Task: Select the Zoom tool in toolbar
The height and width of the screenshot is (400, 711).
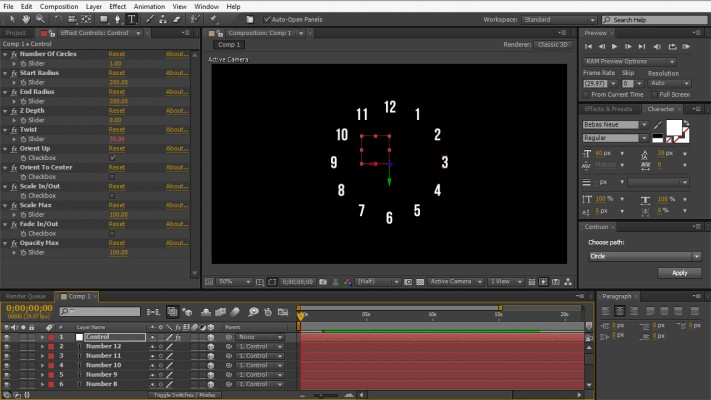Action: click(40, 19)
